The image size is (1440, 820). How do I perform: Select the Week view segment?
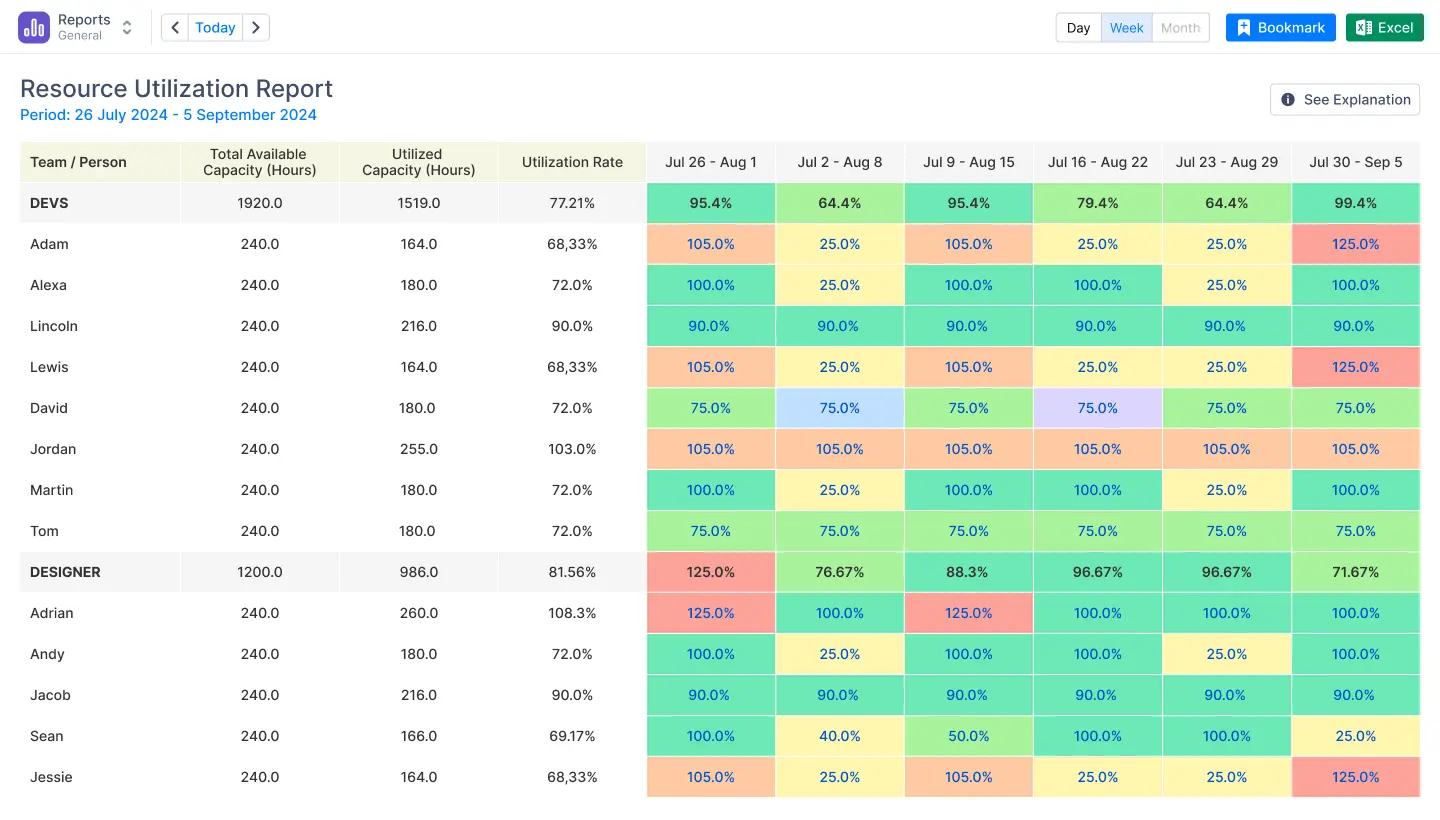point(1127,27)
